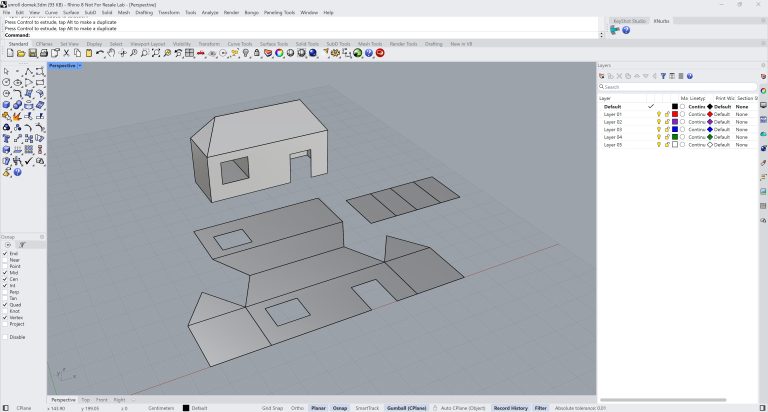The image size is (768, 412).
Task: Toggle SmartTrack in status bar
Action: click(x=367, y=408)
